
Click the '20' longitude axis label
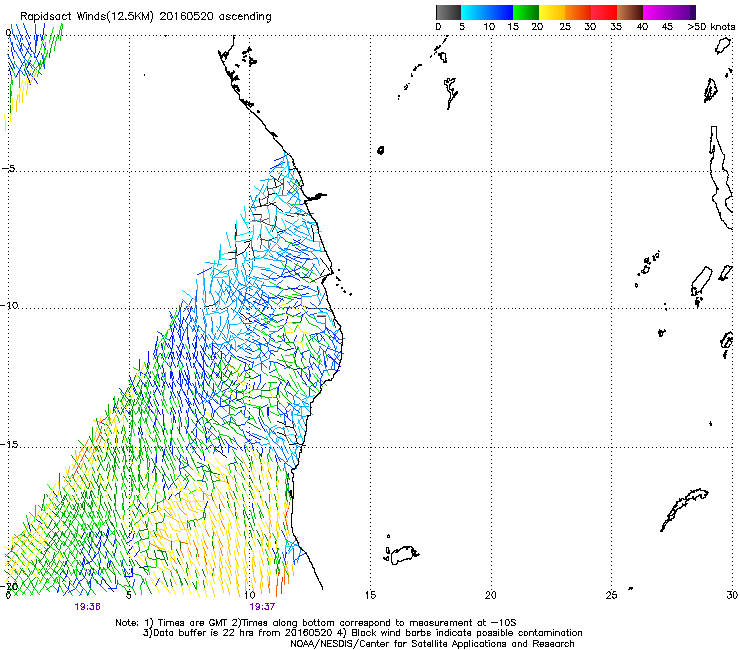[x=491, y=595]
